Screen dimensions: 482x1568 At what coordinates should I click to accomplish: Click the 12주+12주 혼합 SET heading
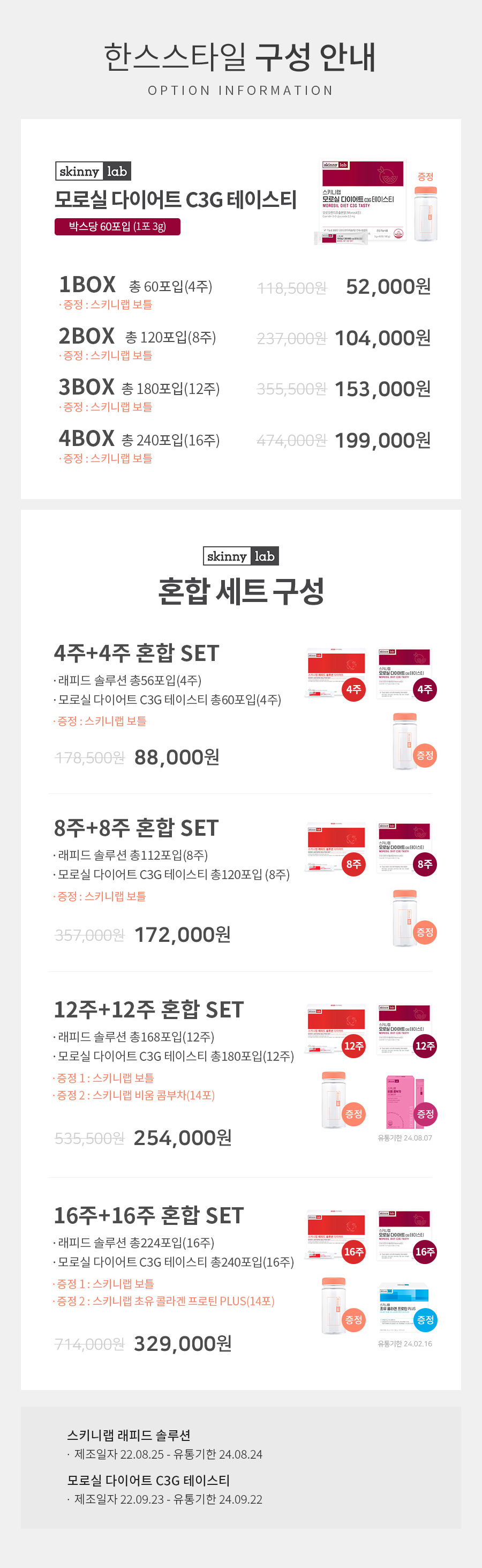(149, 1010)
